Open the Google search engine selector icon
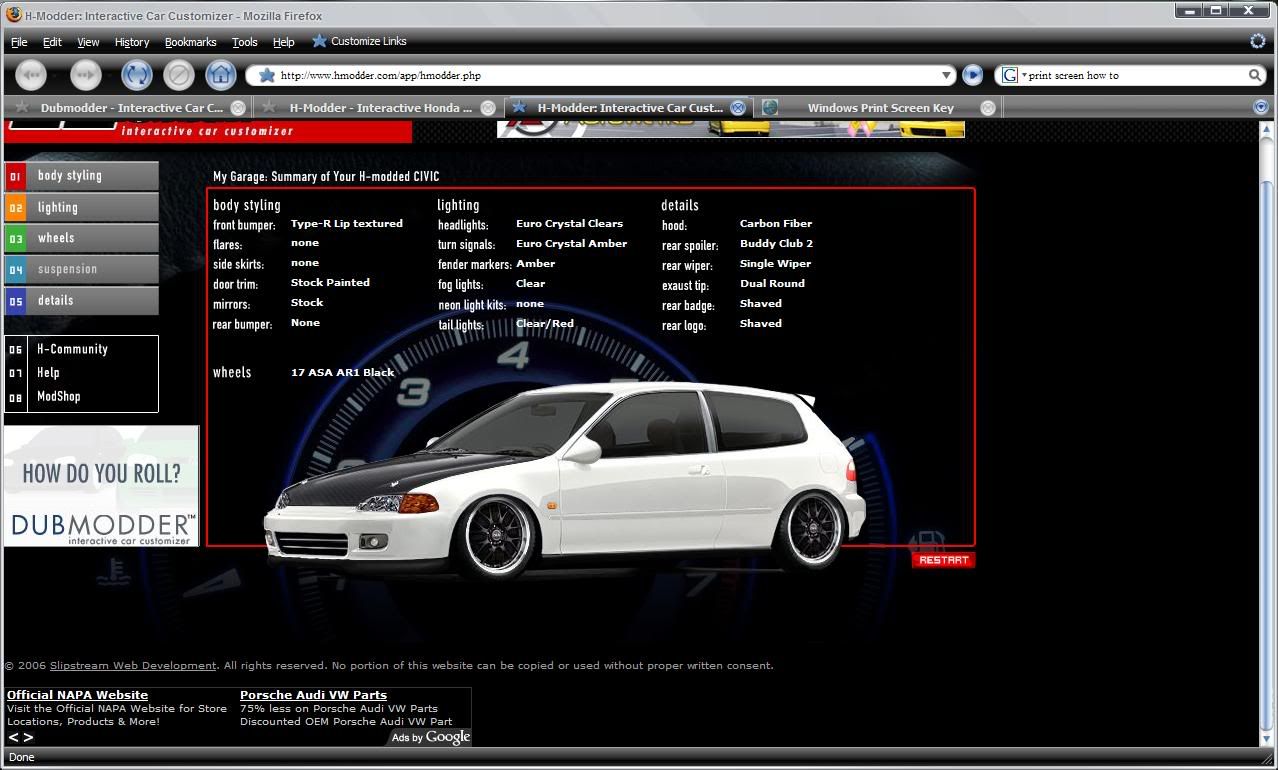This screenshot has height=770, width=1278. (x=1010, y=75)
